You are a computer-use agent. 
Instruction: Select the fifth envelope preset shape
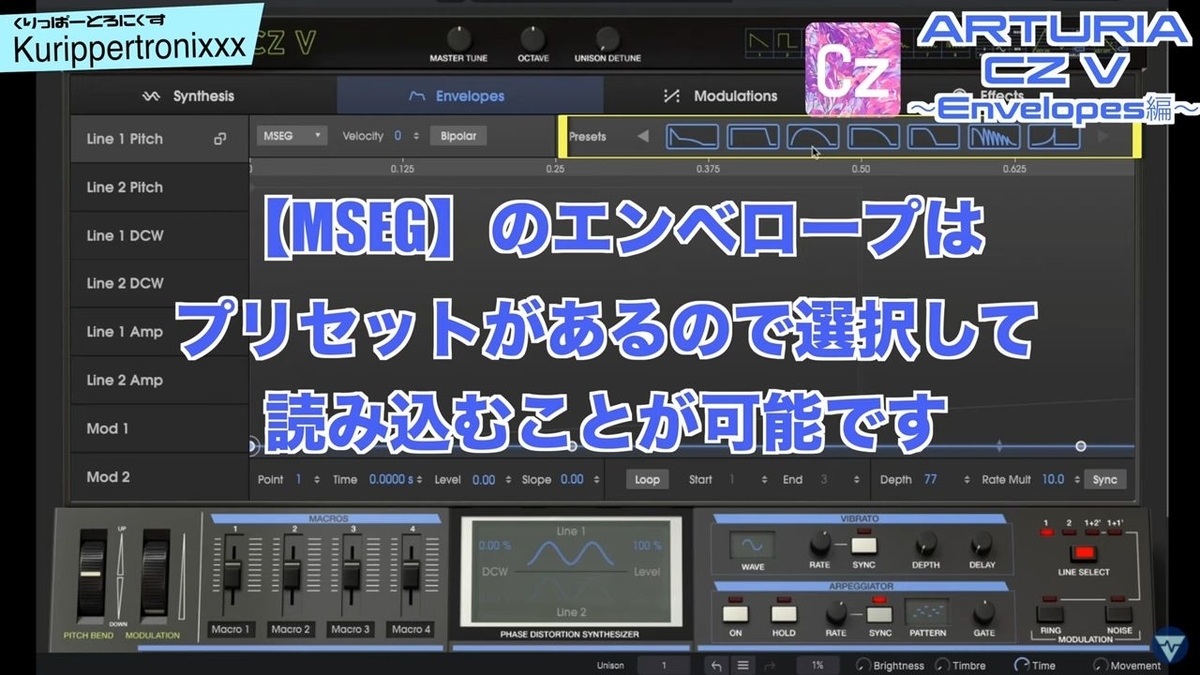click(934, 136)
